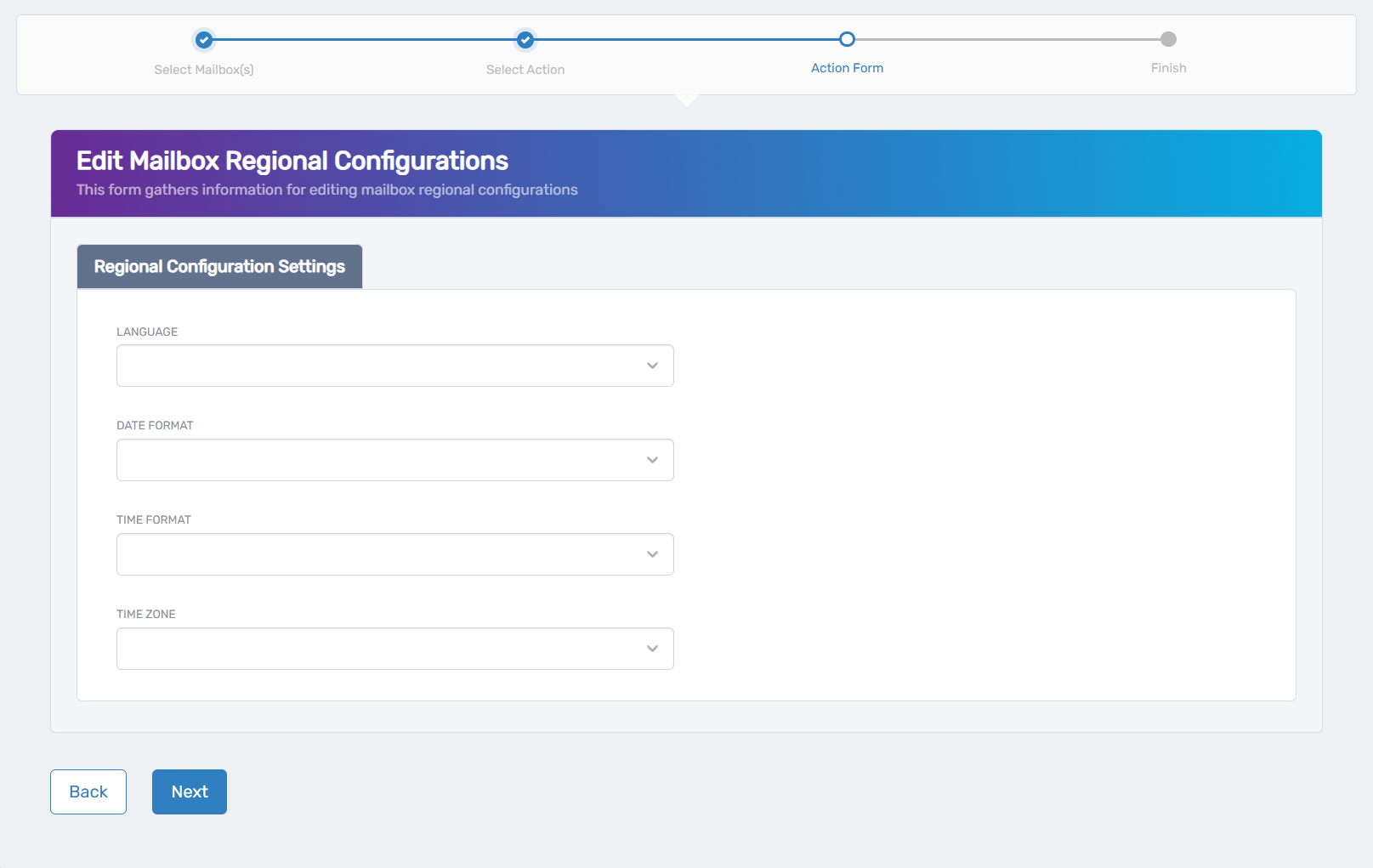The width and height of the screenshot is (1373, 868).
Task: Click the Action Form step label
Action: 846,68
